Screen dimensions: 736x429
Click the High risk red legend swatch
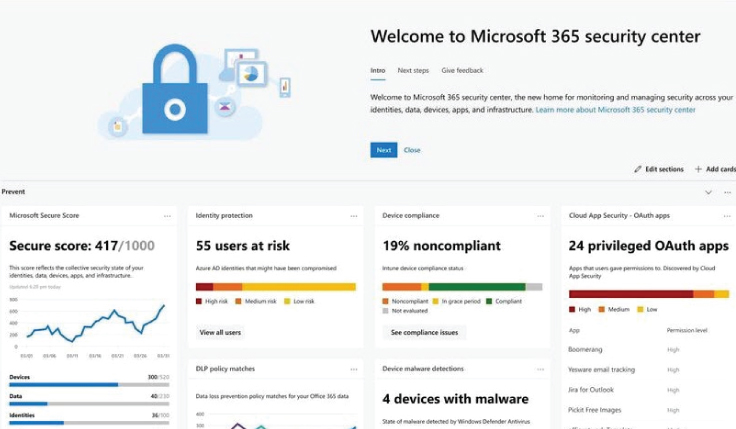pos(199,301)
